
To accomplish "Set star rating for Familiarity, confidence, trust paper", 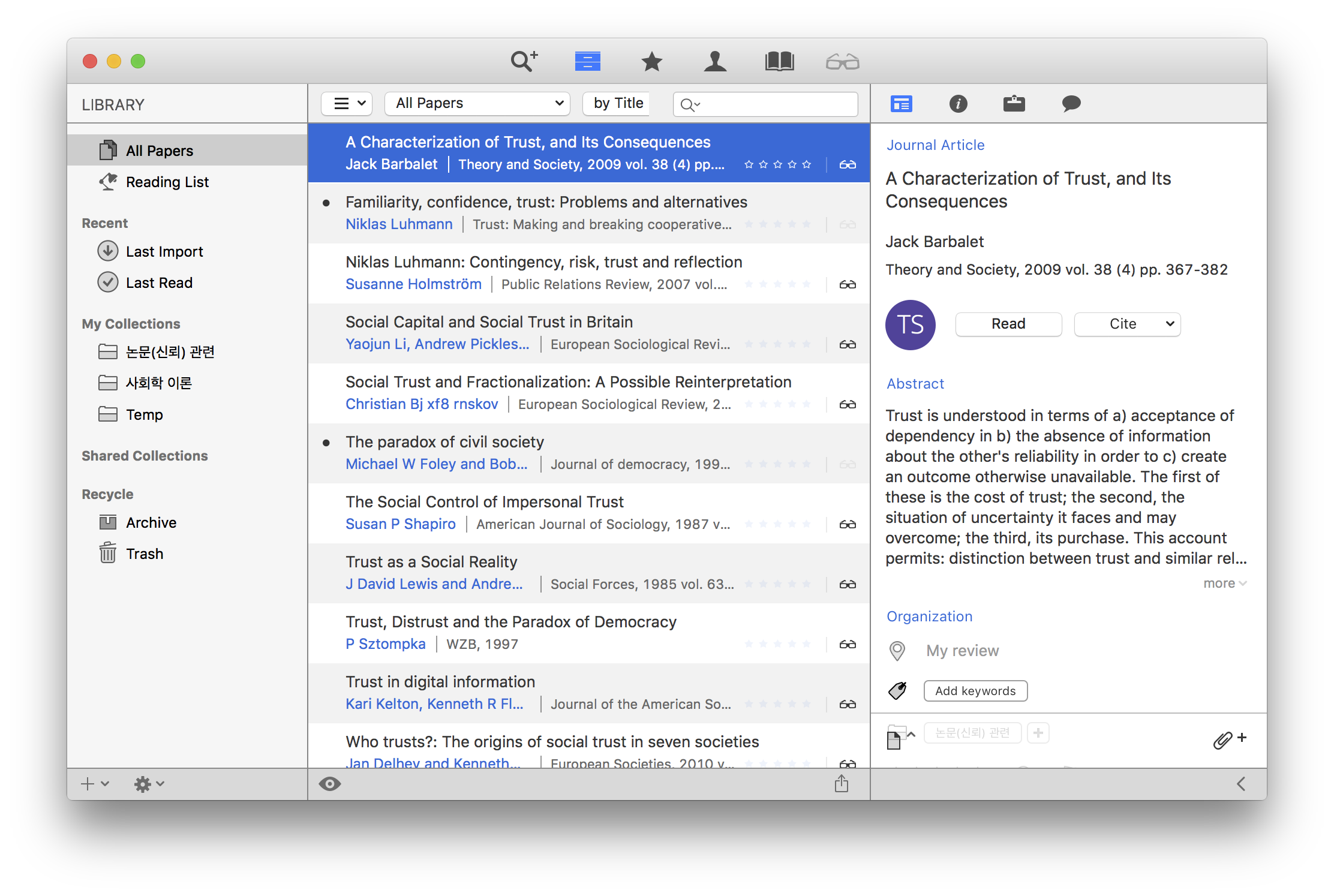I will pyautogui.click(x=777, y=224).
